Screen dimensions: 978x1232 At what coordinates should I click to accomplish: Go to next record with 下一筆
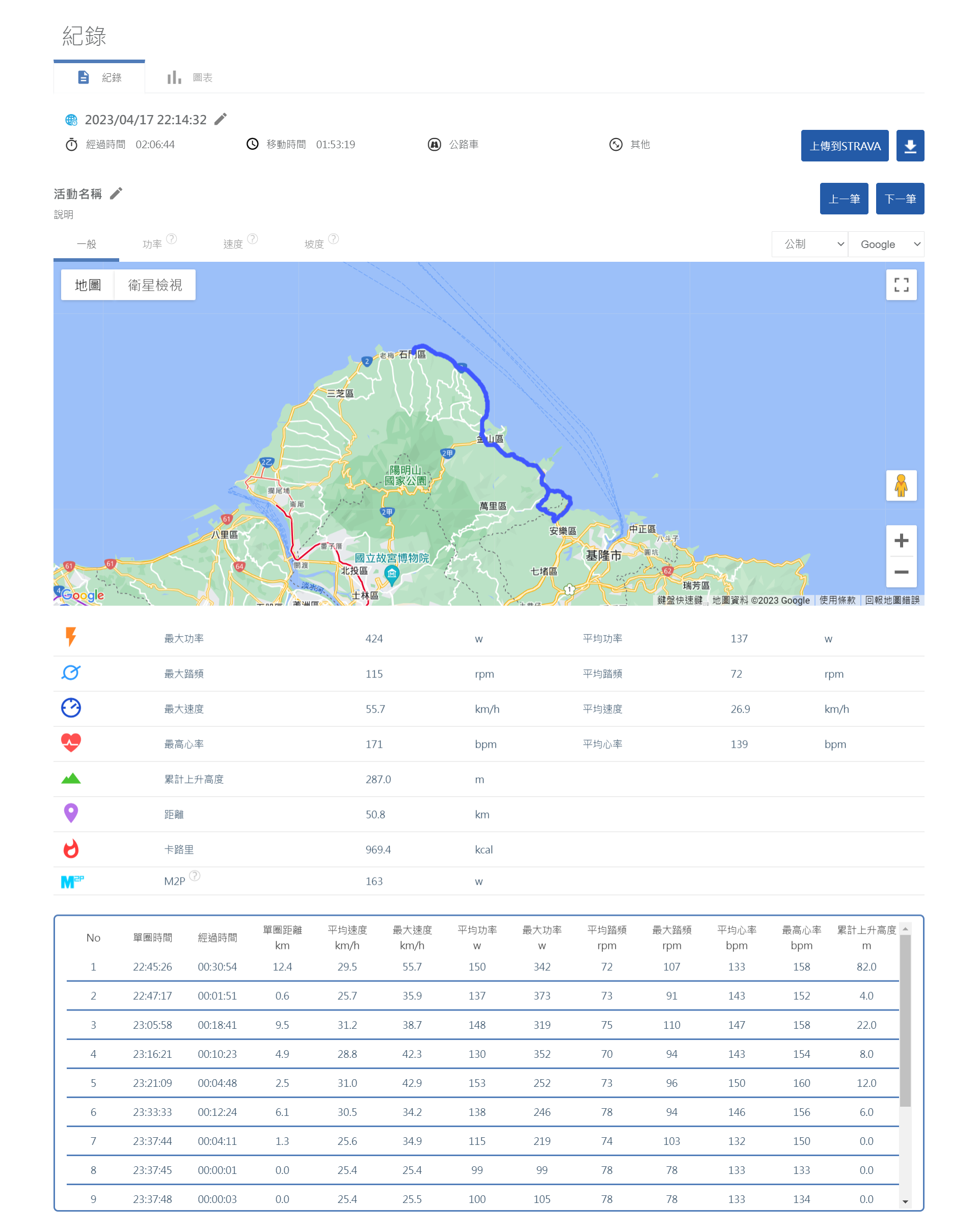point(900,199)
